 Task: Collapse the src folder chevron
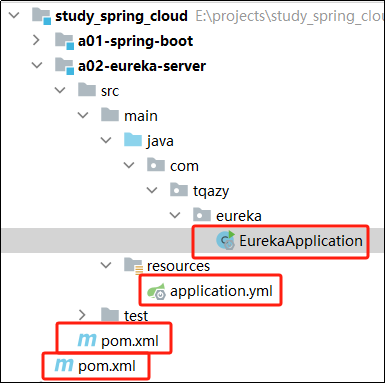pyautogui.click(x=60, y=90)
